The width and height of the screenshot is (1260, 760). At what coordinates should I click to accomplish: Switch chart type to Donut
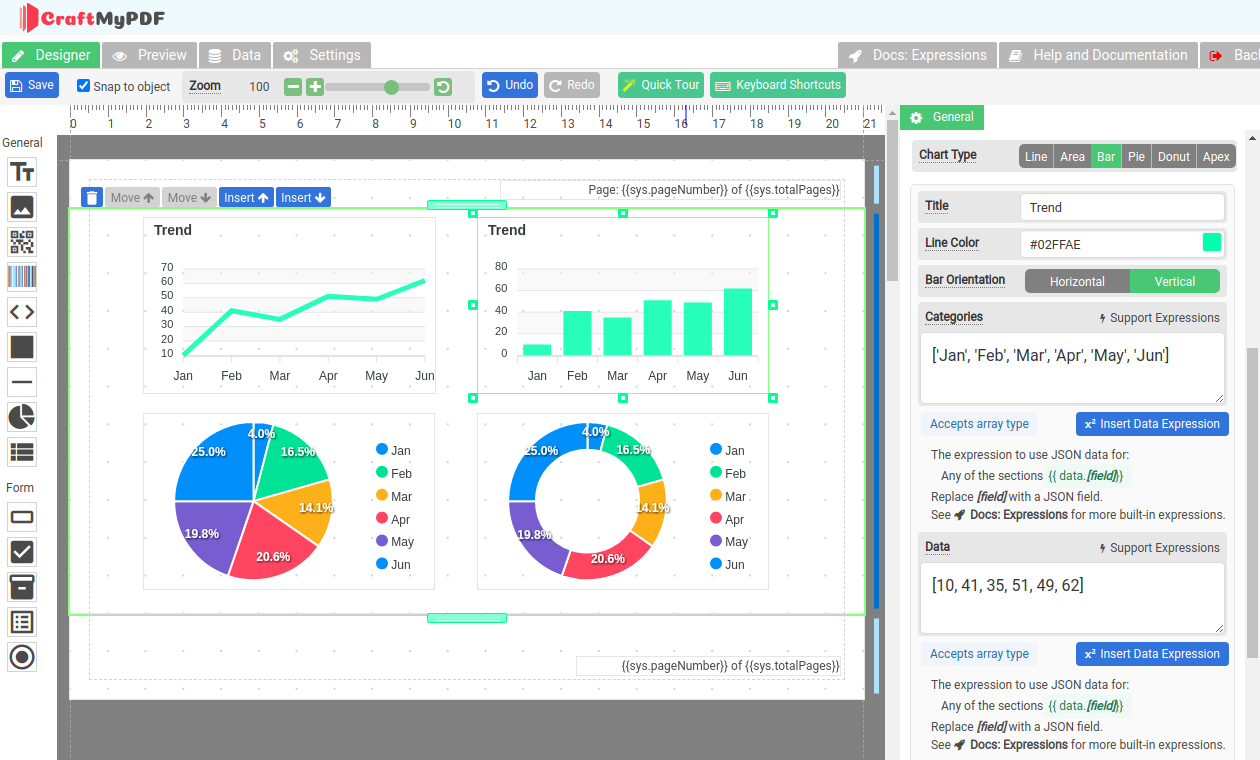click(1174, 156)
